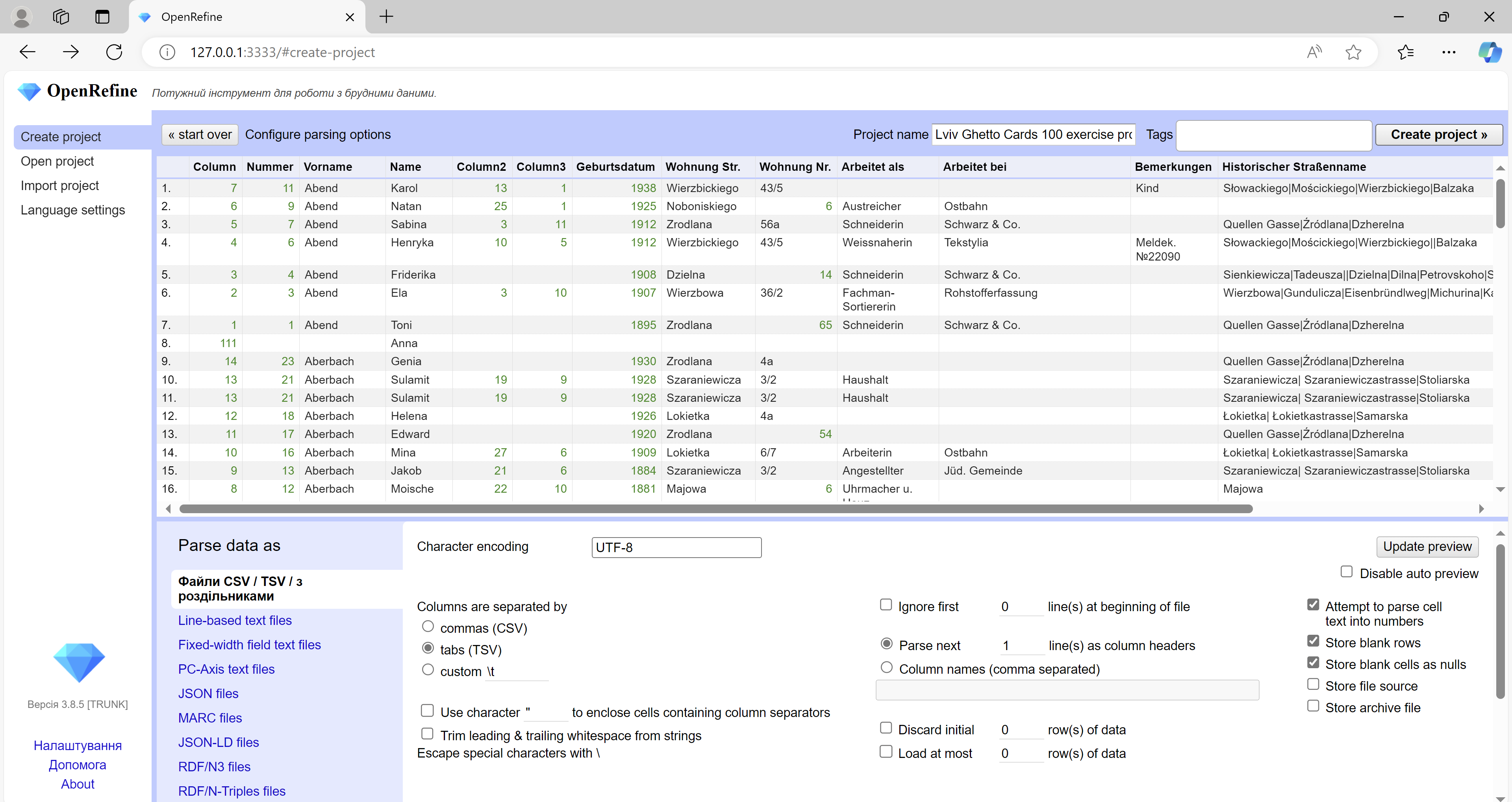
Task: Select custom separator option
Action: coord(428,669)
